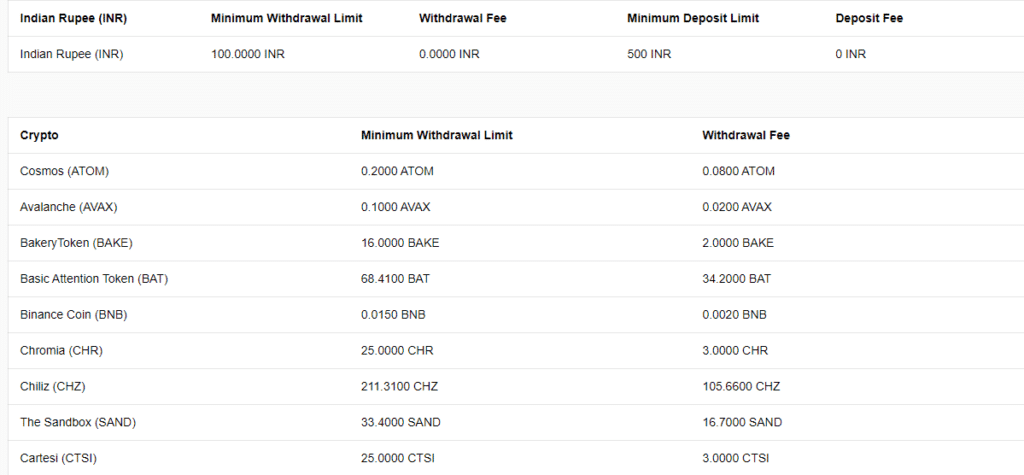Select the 'Chiliz (CHZ)' row name

pos(53,387)
